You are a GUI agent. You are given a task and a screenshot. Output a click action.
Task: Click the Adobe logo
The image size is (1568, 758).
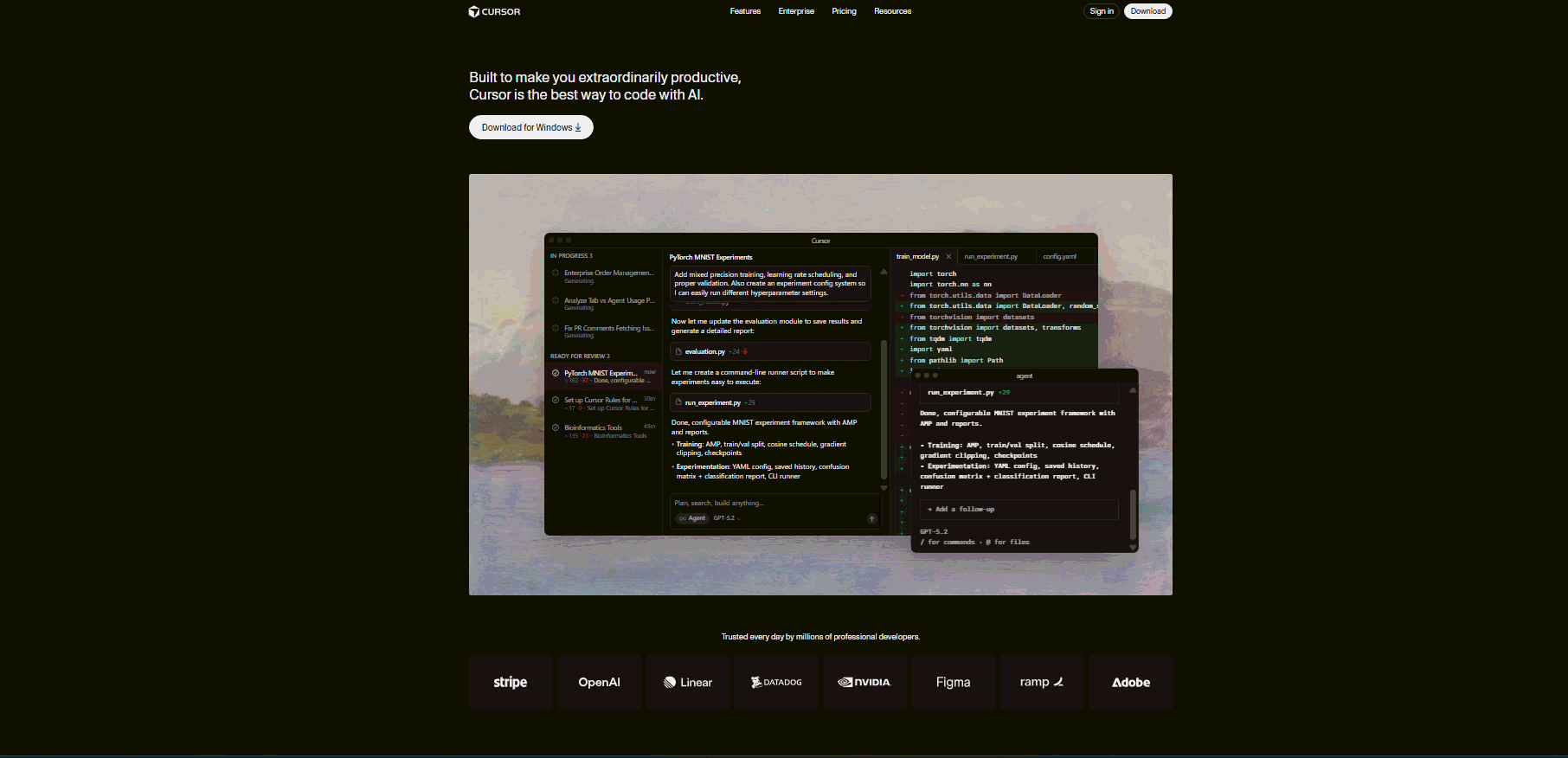click(1131, 682)
